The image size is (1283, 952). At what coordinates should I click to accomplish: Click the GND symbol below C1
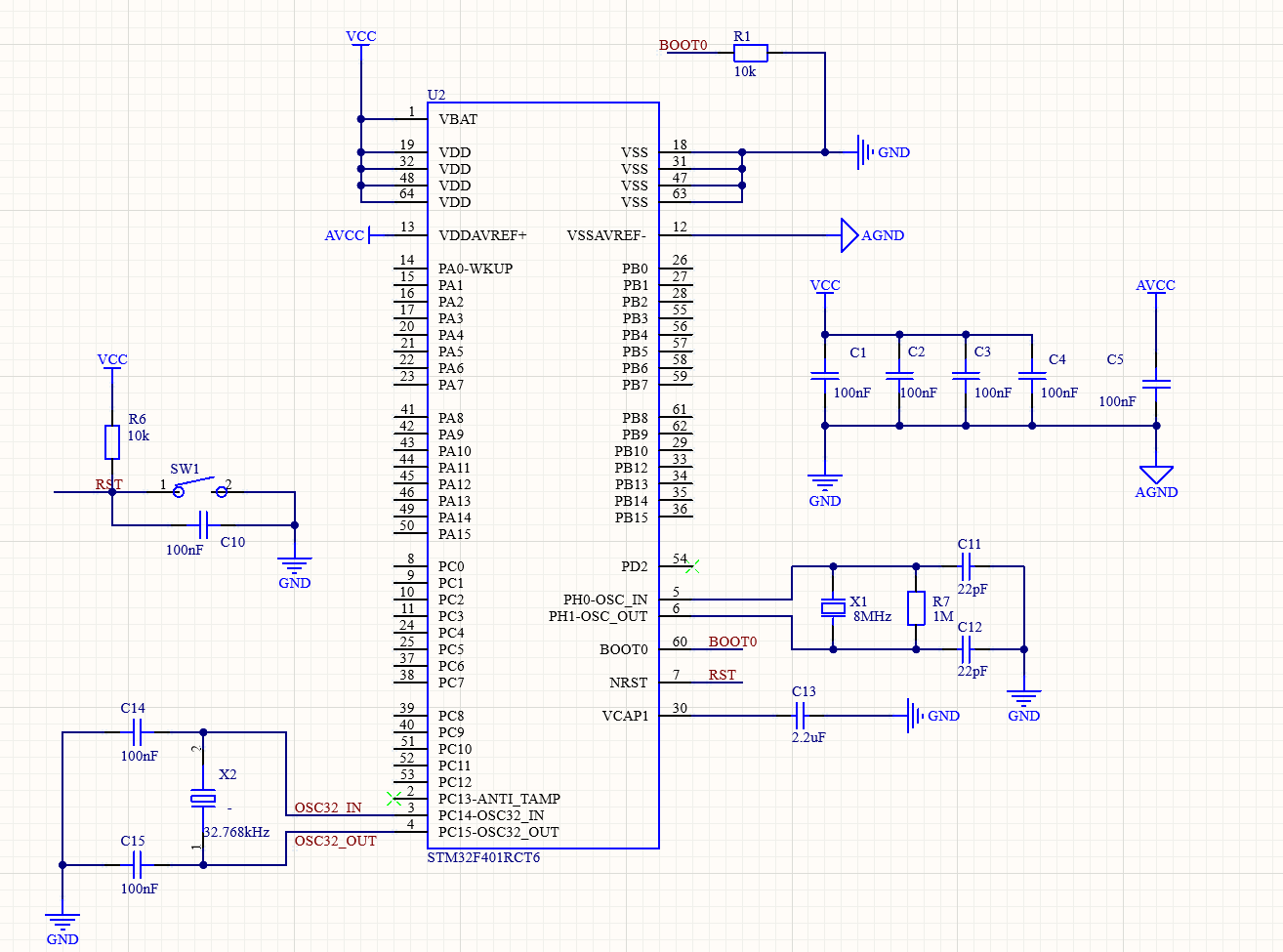click(x=825, y=482)
